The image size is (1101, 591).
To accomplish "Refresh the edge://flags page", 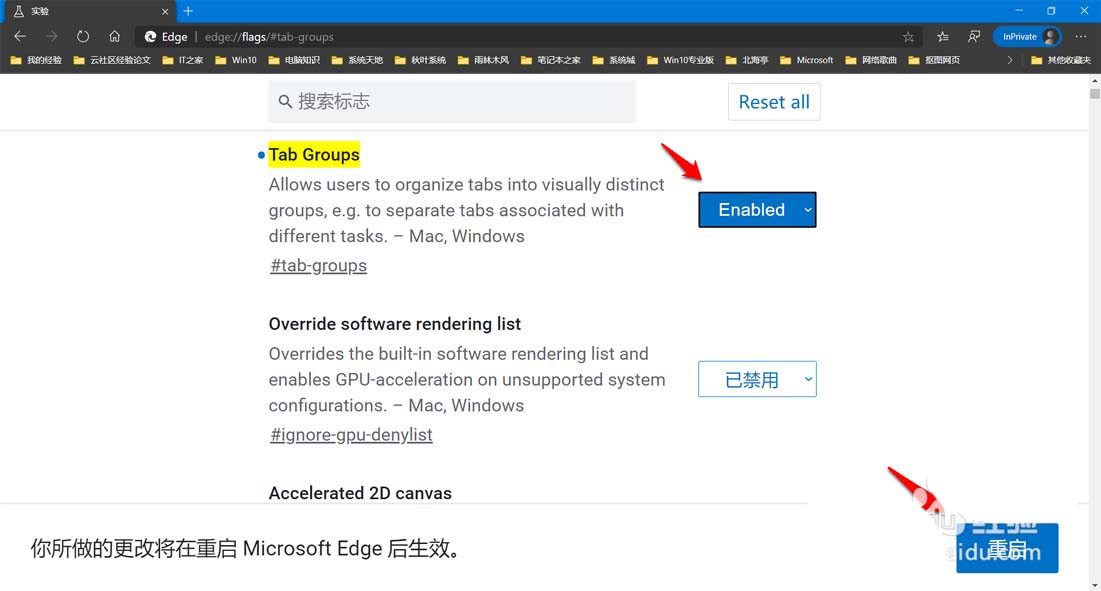I will [83, 36].
